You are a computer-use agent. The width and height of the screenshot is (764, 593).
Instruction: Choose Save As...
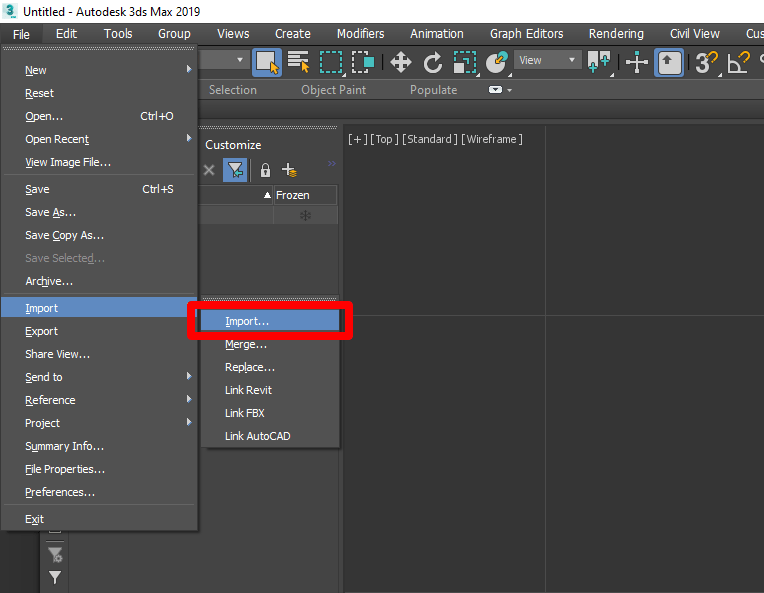99,212
